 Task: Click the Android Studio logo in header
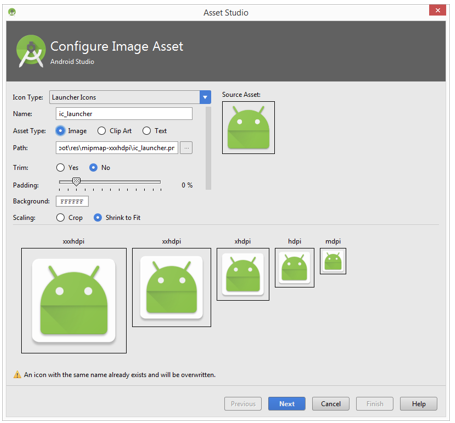coord(31,51)
